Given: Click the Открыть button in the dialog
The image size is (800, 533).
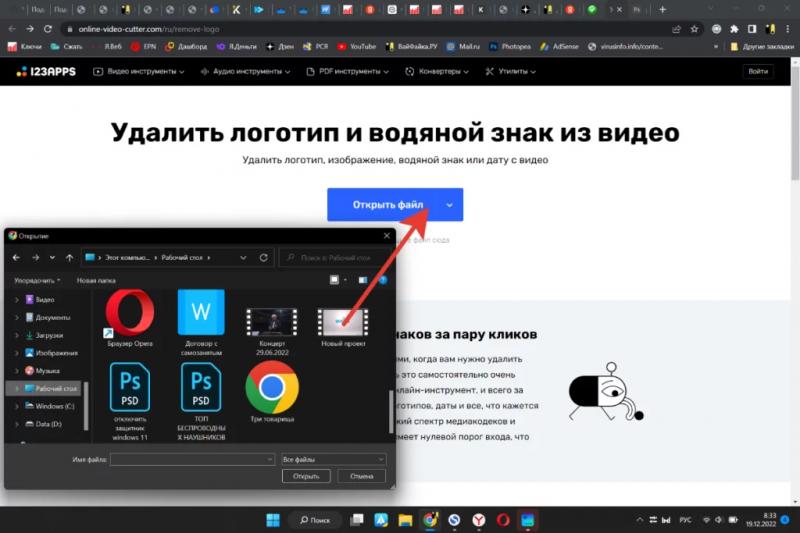Looking at the screenshot, I should [x=306, y=476].
